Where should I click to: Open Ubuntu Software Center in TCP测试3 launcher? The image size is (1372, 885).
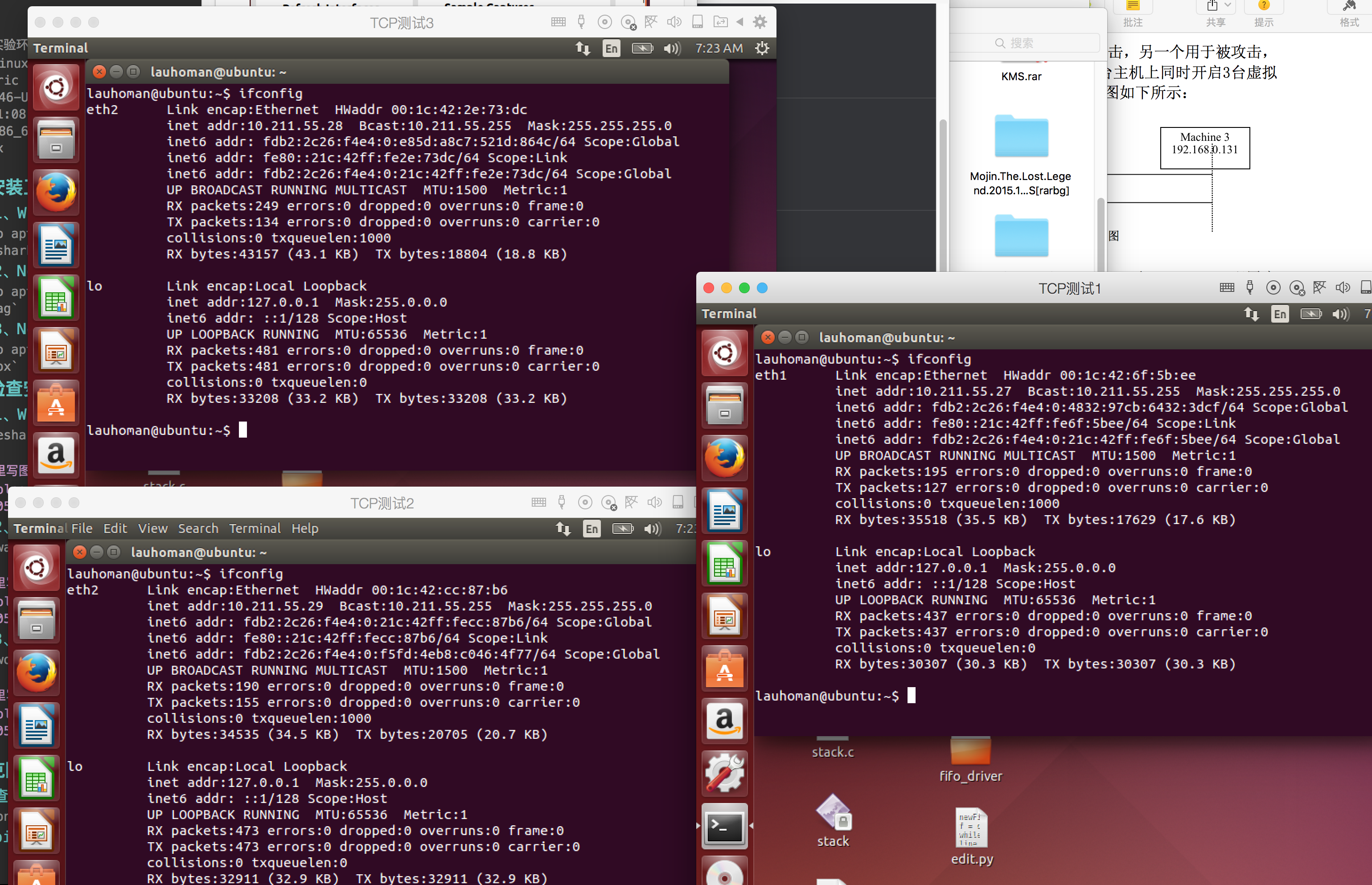pyautogui.click(x=56, y=403)
